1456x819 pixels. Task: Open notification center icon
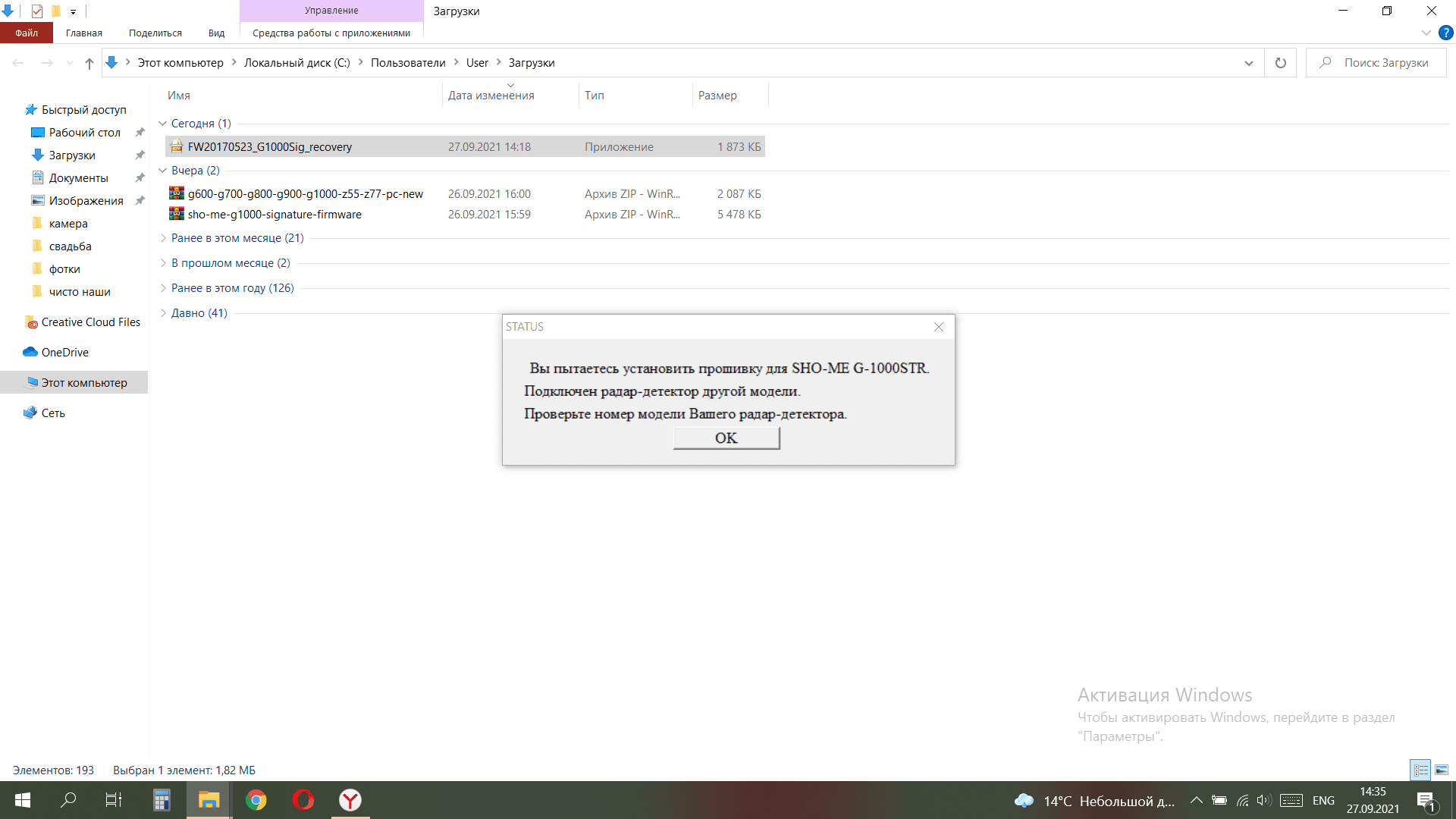[1426, 801]
